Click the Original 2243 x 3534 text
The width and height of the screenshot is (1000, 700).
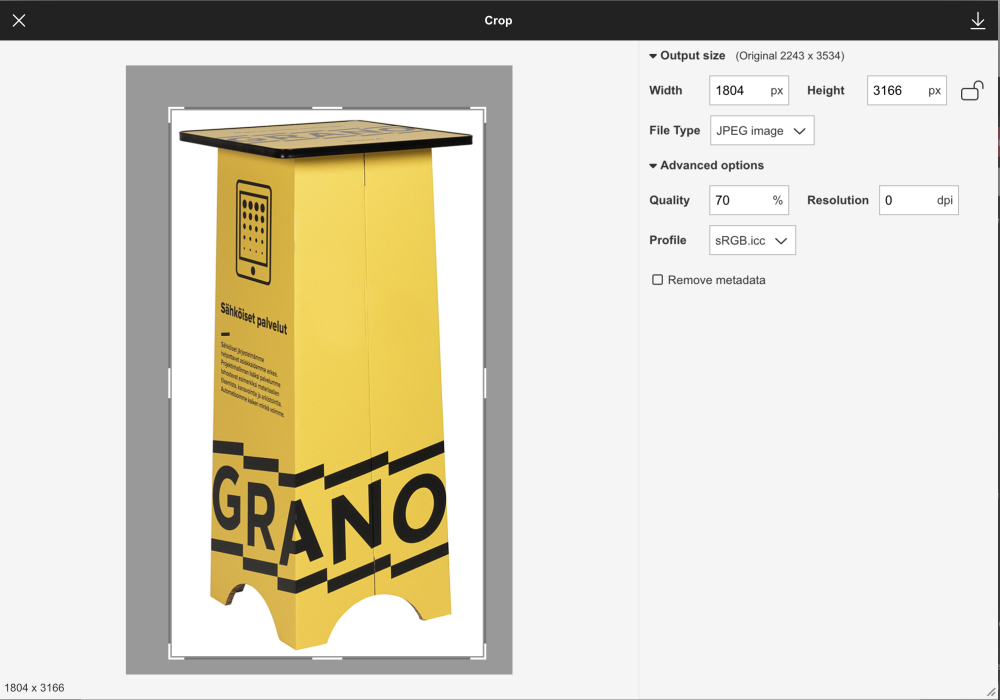point(790,56)
